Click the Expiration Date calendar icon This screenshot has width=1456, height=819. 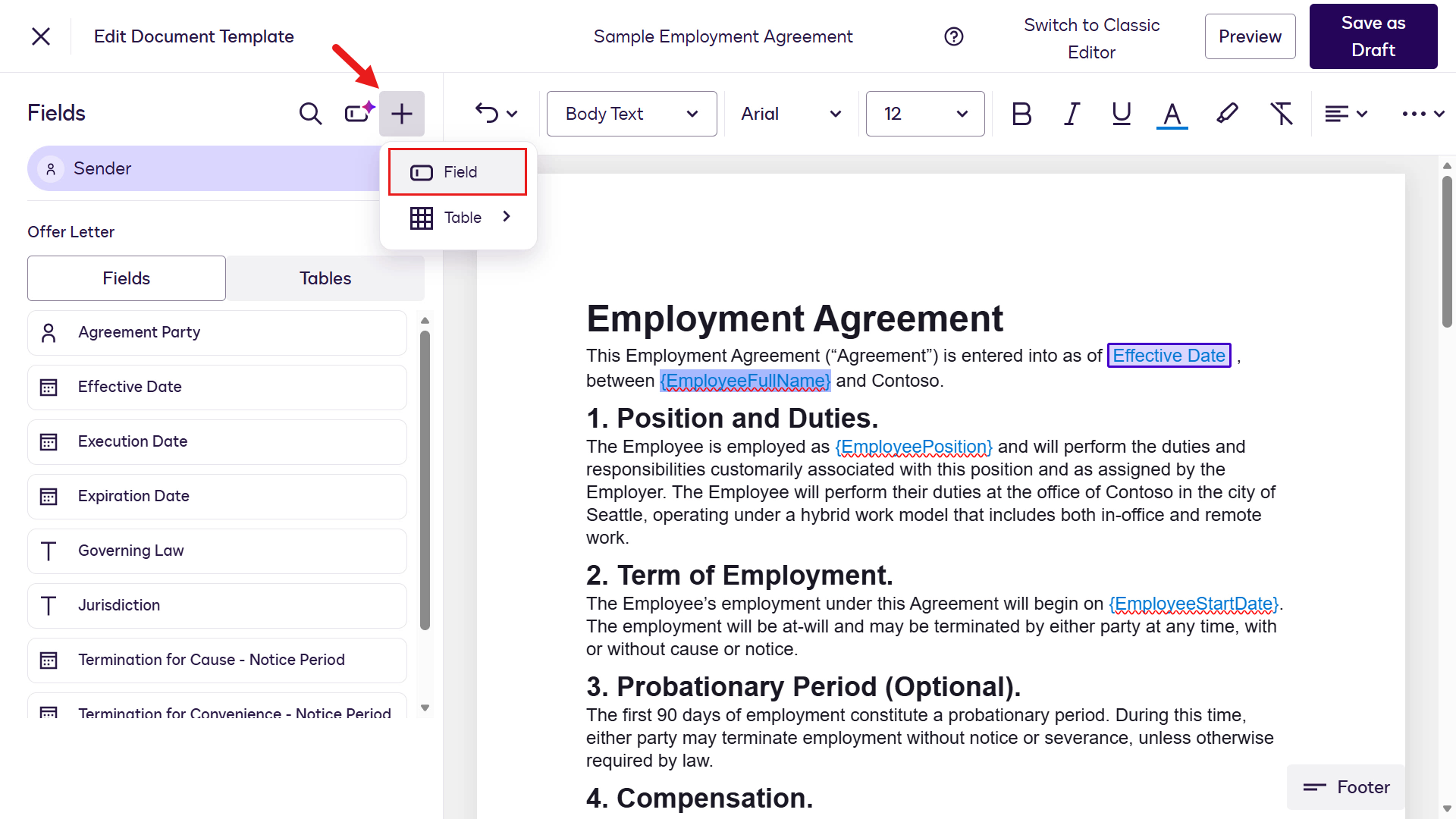pyautogui.click(x=49, y=497)
